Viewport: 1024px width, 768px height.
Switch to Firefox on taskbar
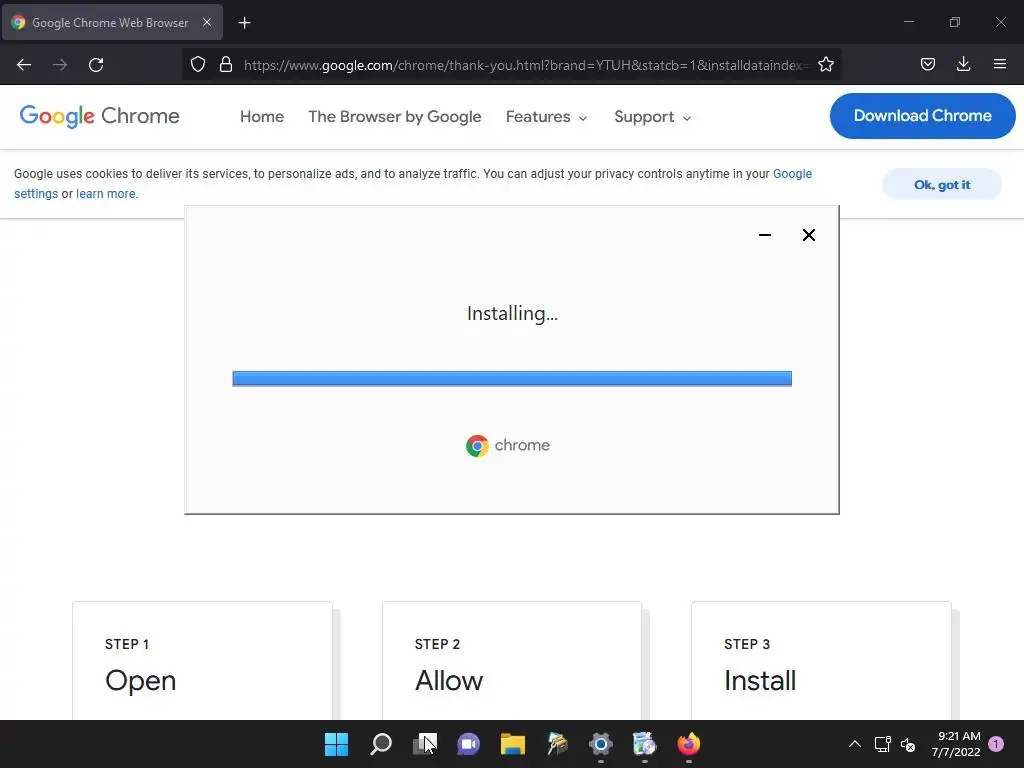point(688,744)
